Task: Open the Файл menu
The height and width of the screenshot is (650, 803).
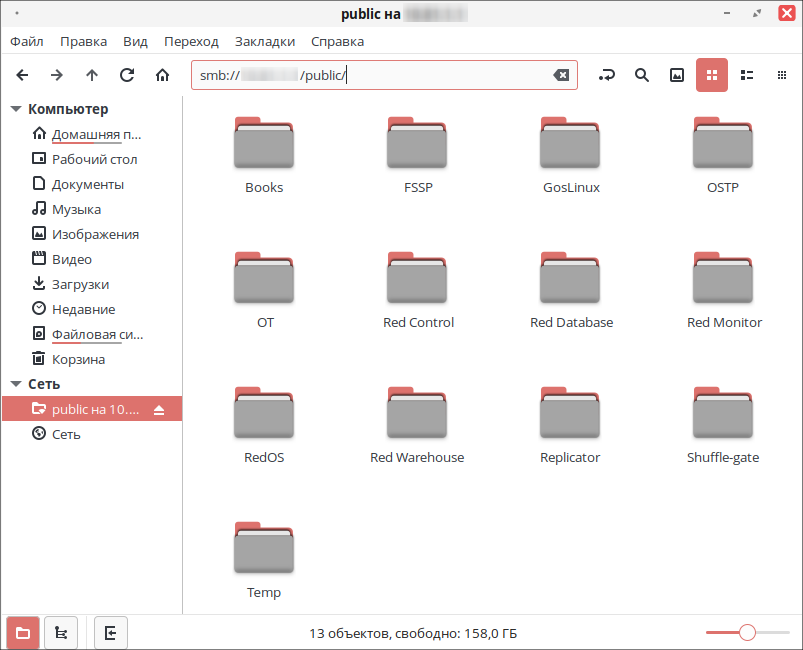Action: [x=27, y=41]
